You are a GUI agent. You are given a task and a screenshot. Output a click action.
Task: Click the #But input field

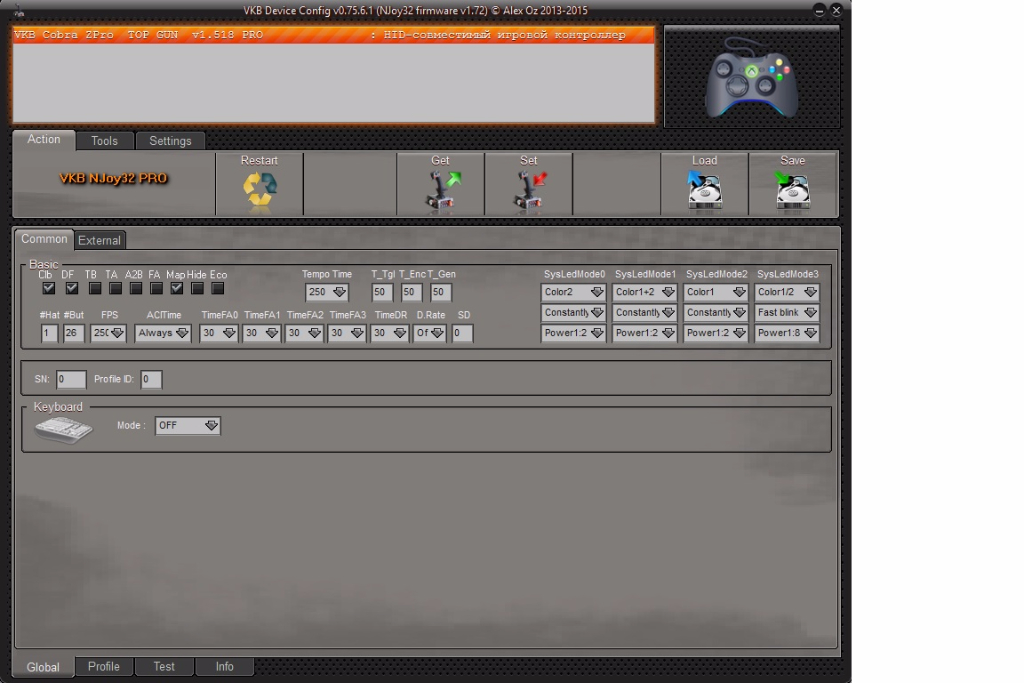pyautogui.click(x=73, y=333)
